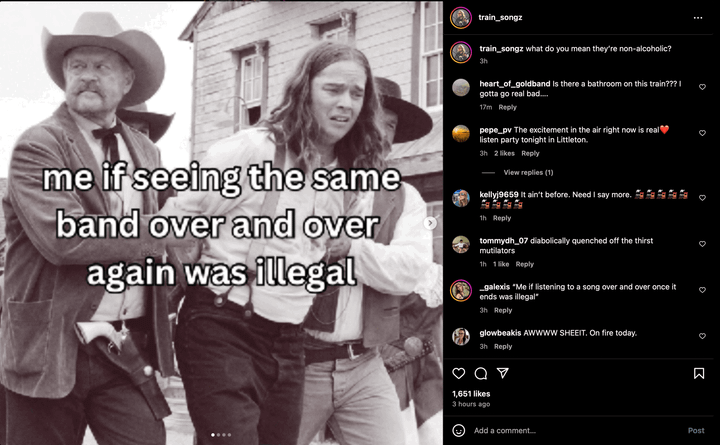
Task: Select second carousel dot indicator
Action: pos(218,434)
